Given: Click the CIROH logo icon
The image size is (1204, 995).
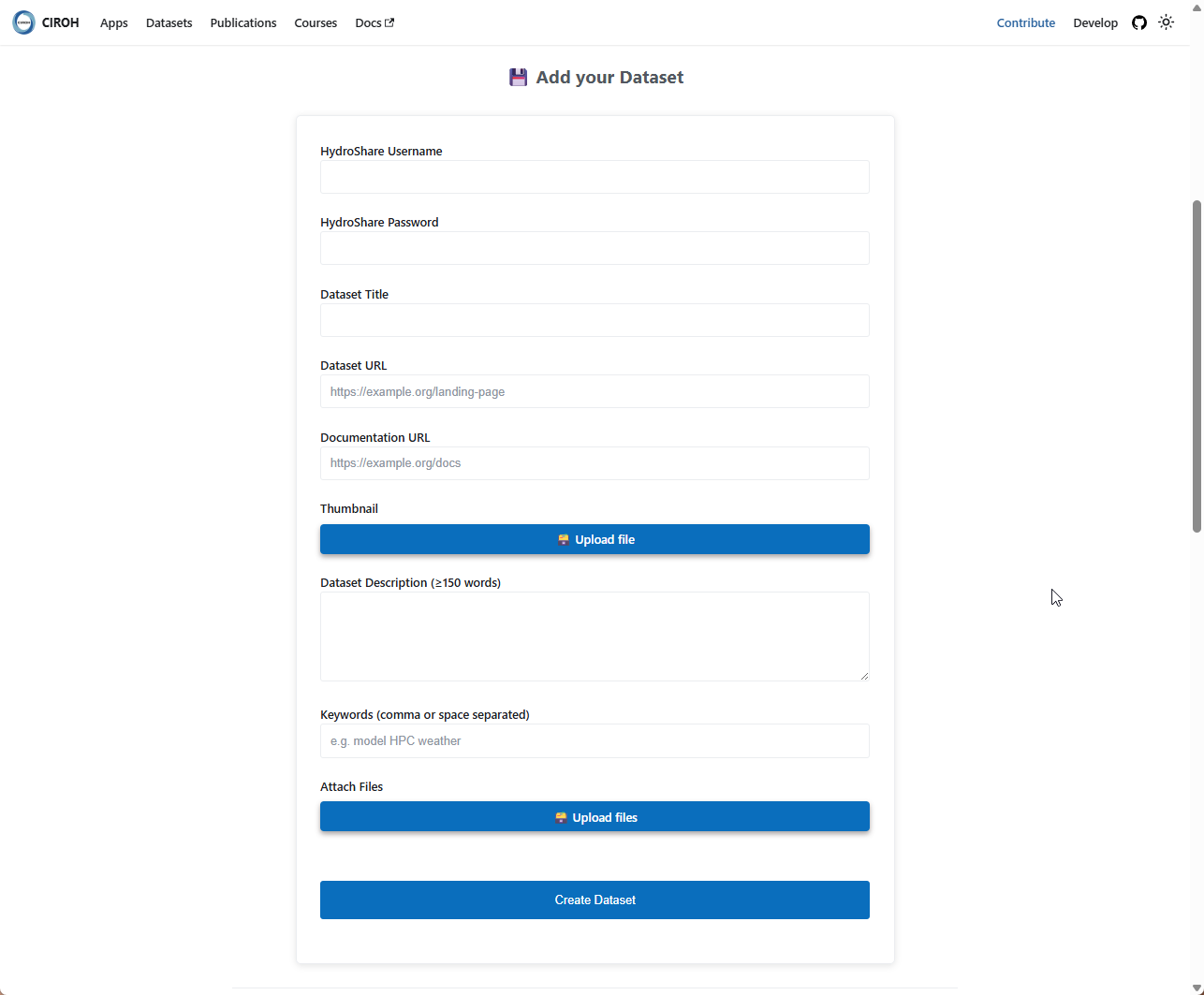Looking at the screenshot, I should click(23, 22).
